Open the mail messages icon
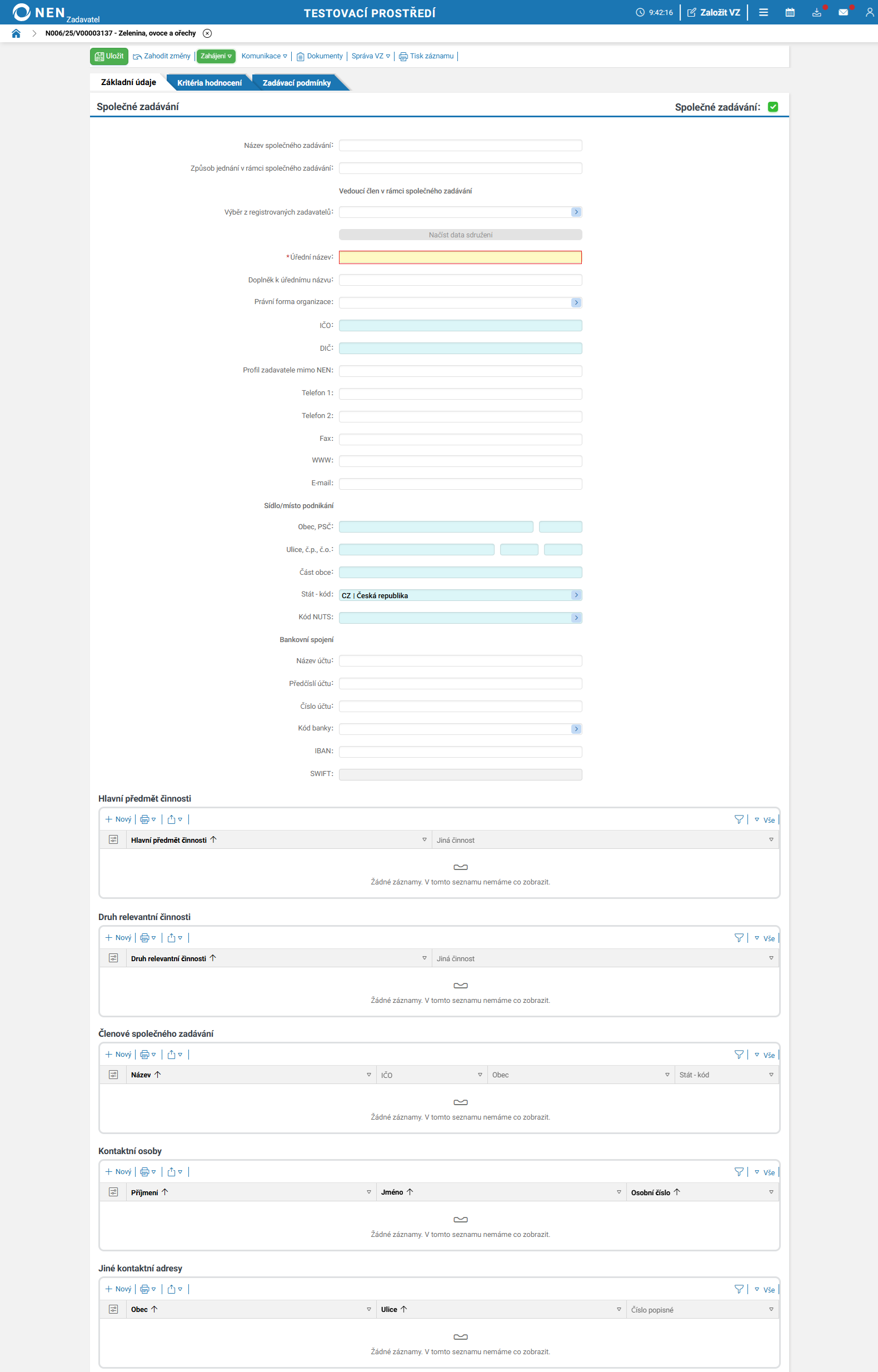 pyautogui.click(x=843, y=13)
